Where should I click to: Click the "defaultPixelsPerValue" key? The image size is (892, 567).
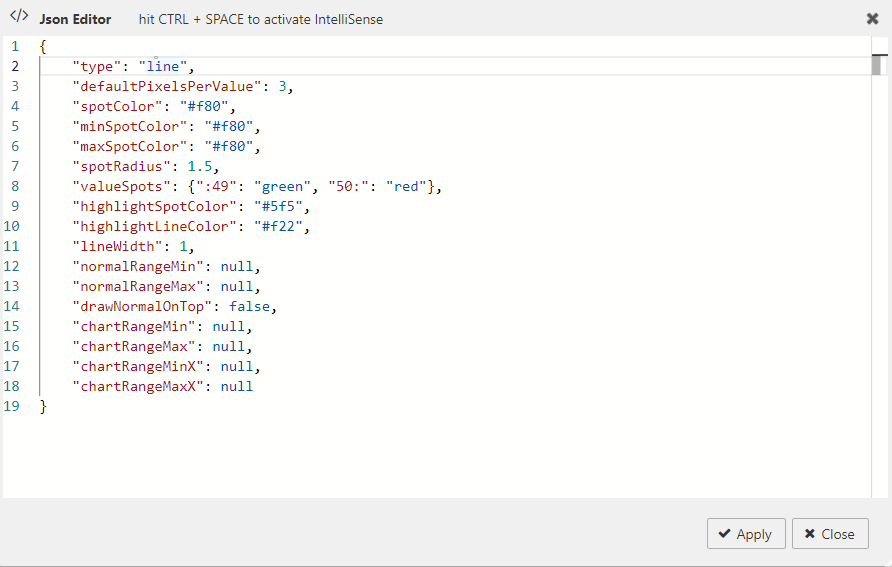pos(167,87)
